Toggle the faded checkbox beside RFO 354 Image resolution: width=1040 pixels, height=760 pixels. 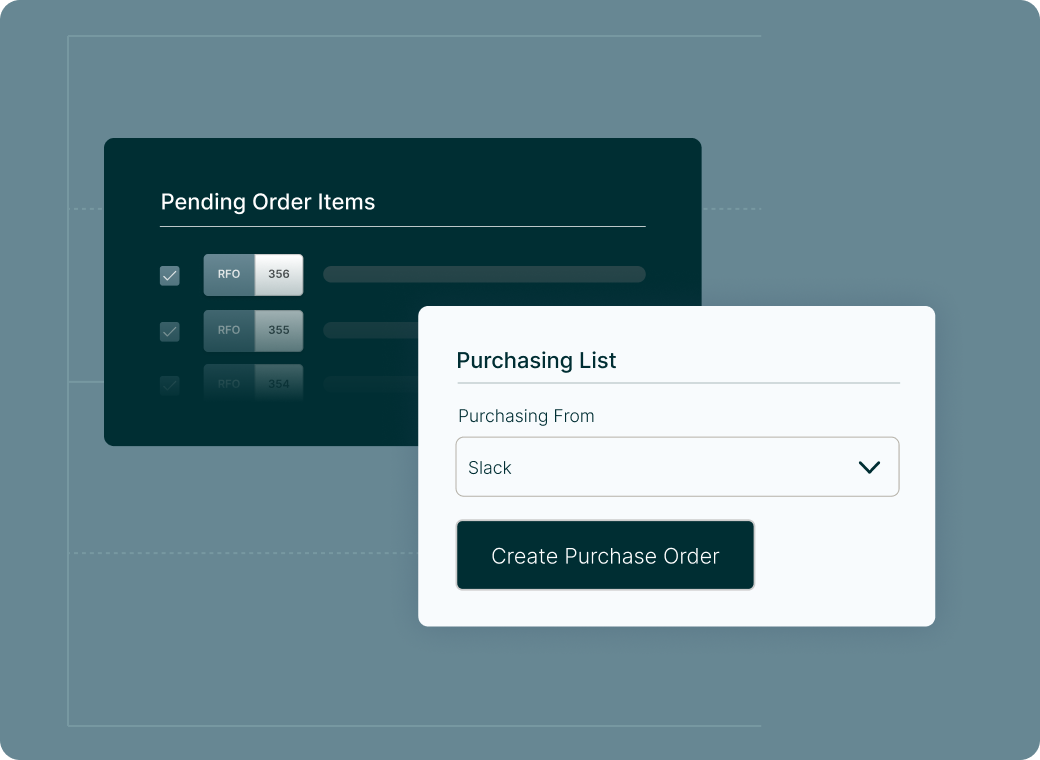pos(170,385)
